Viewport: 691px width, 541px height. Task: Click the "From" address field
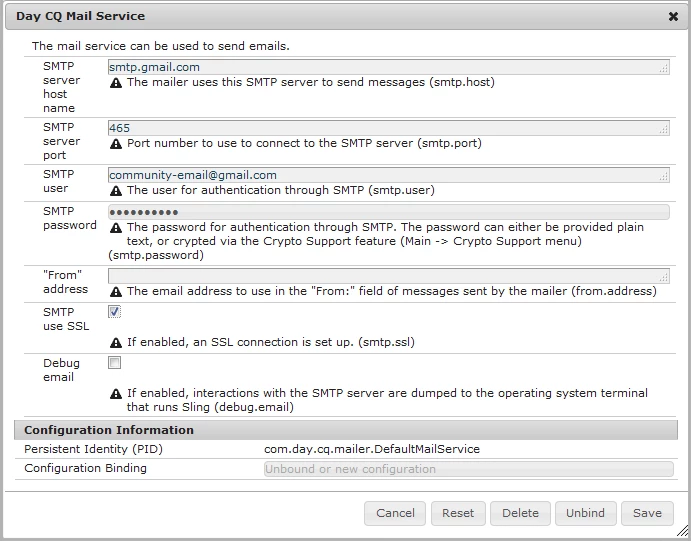(389, 276)
